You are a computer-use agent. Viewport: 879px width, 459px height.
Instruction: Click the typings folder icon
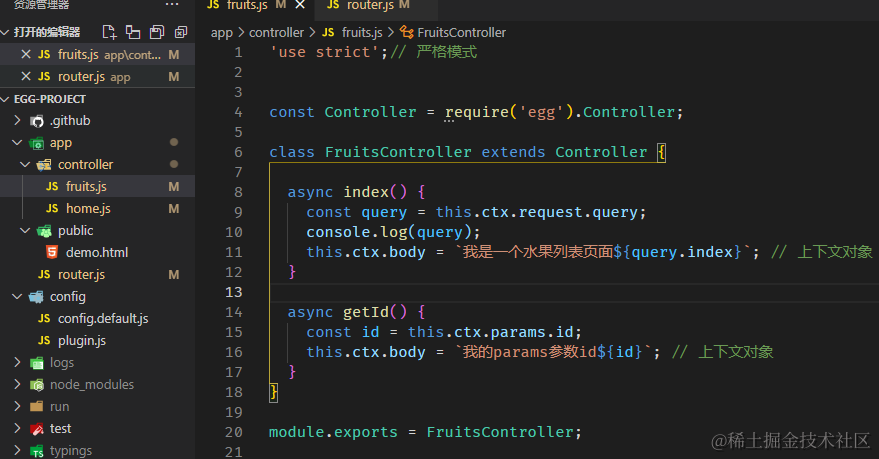coord(36,451)
